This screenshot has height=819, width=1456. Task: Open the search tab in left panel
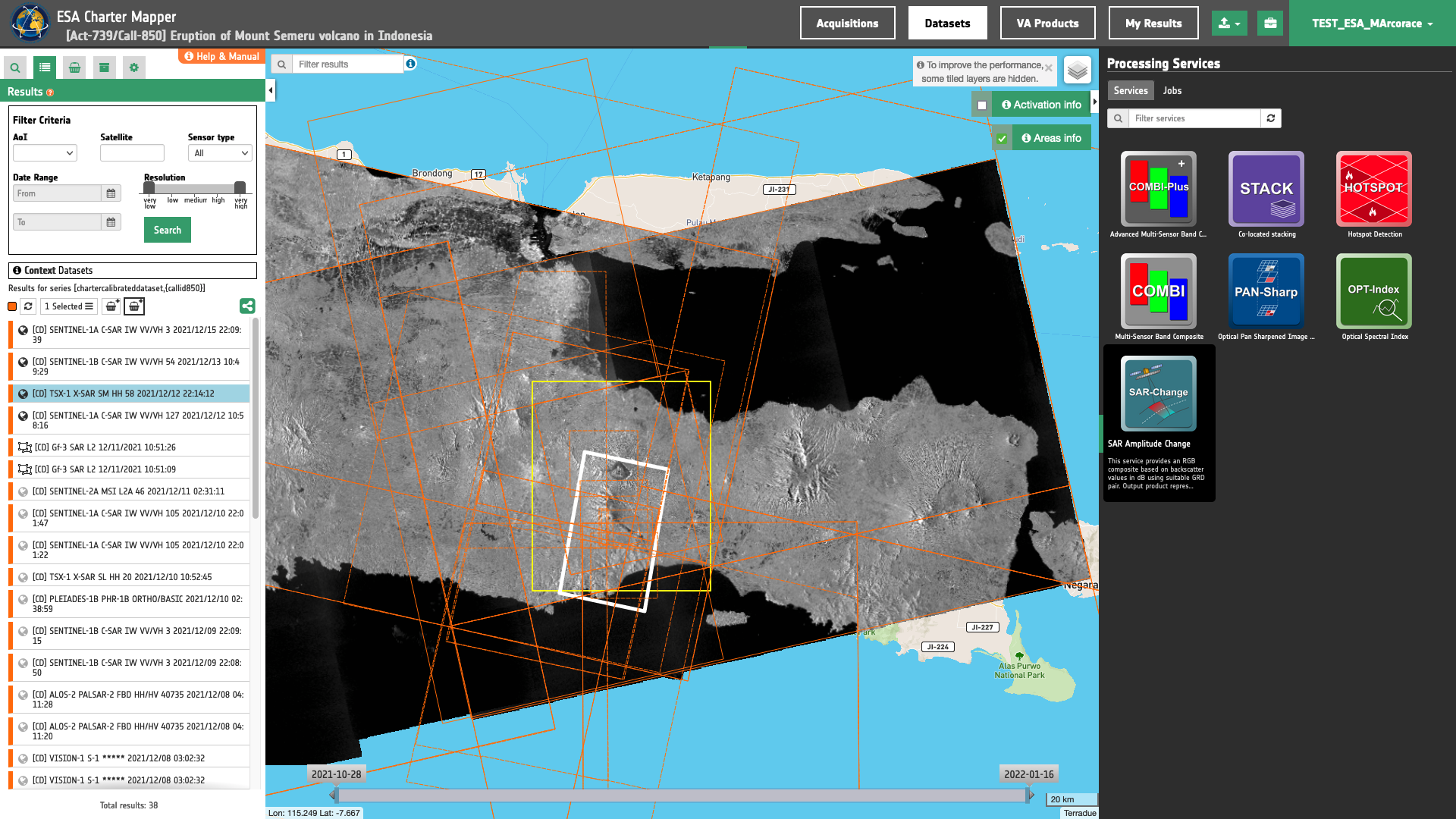pyautogui.click(x=15, y=67)
